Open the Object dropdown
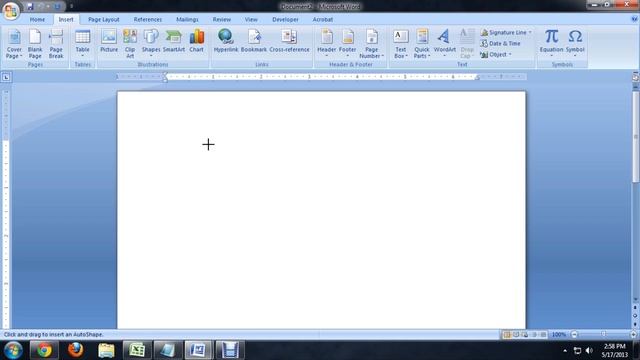This screenshot has height=360, width=640. [x=496, y=54]
